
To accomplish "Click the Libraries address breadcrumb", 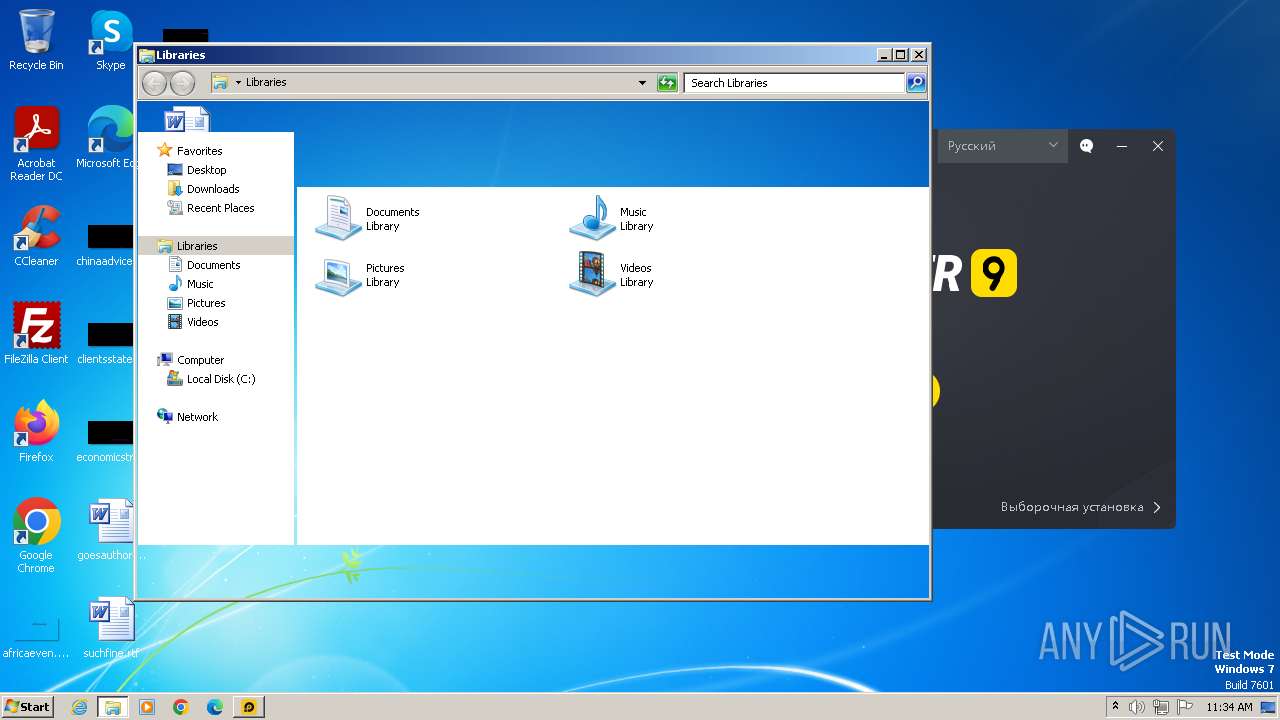I will pos(266,82).
